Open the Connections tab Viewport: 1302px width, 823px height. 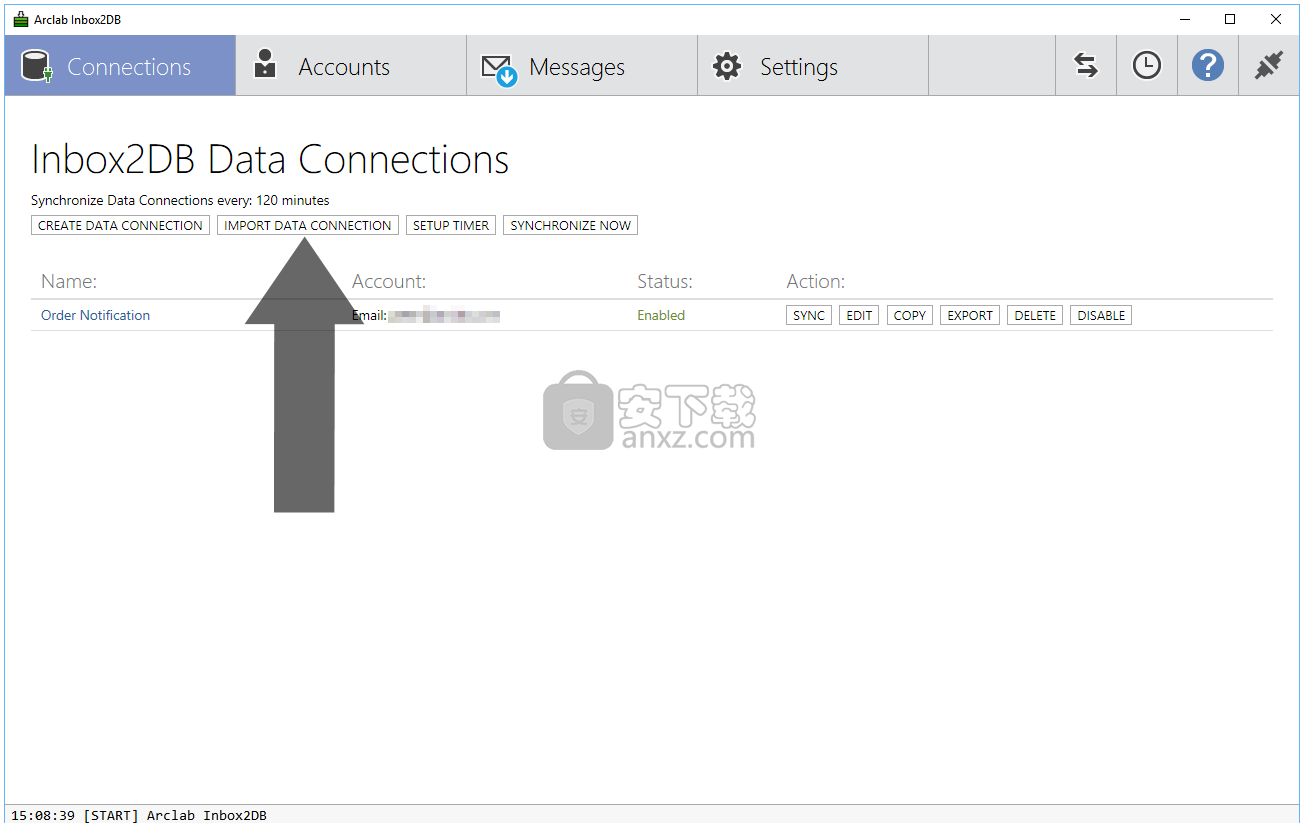click(x=120, y=66)
